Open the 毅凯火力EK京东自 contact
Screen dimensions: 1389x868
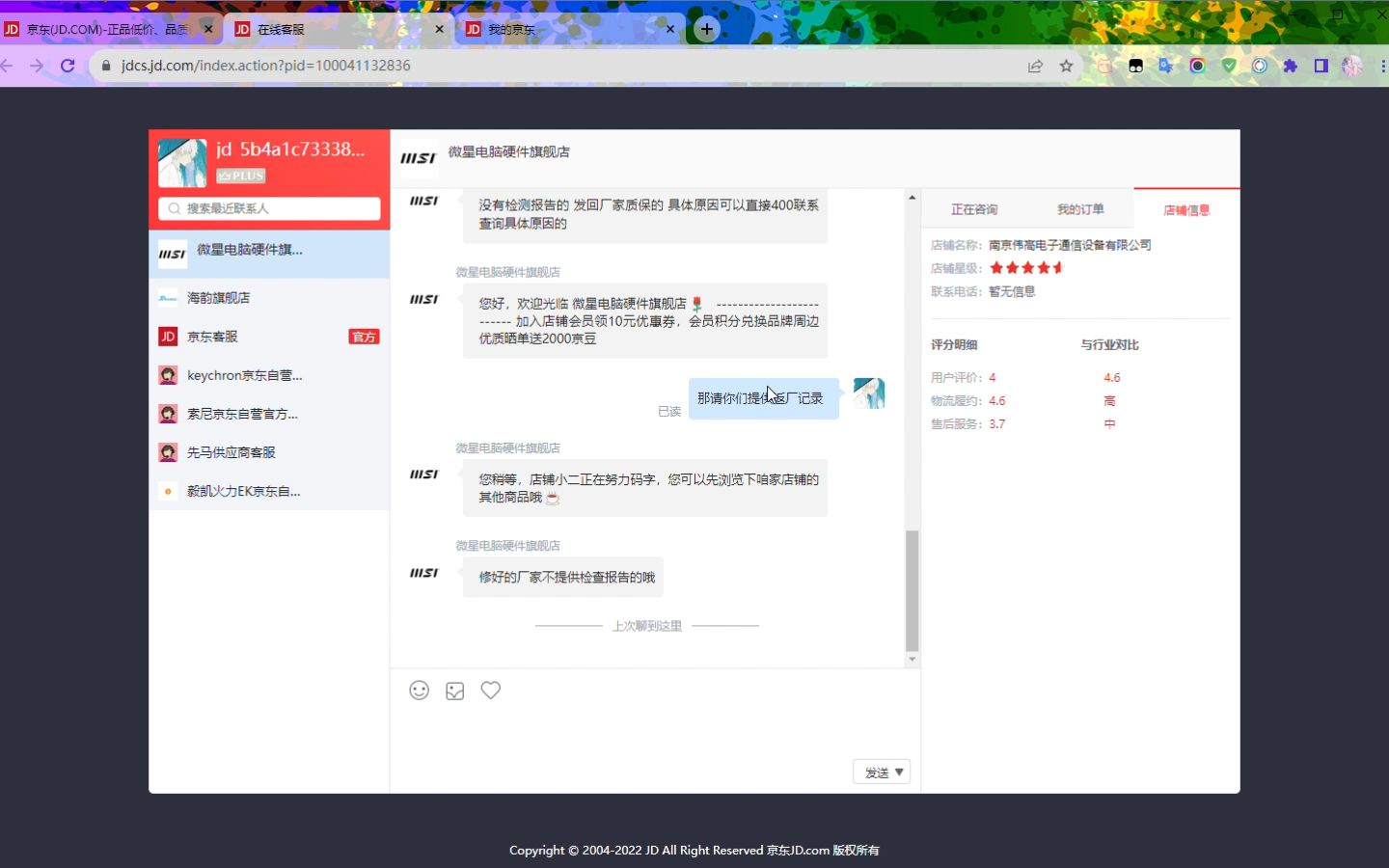269,491
